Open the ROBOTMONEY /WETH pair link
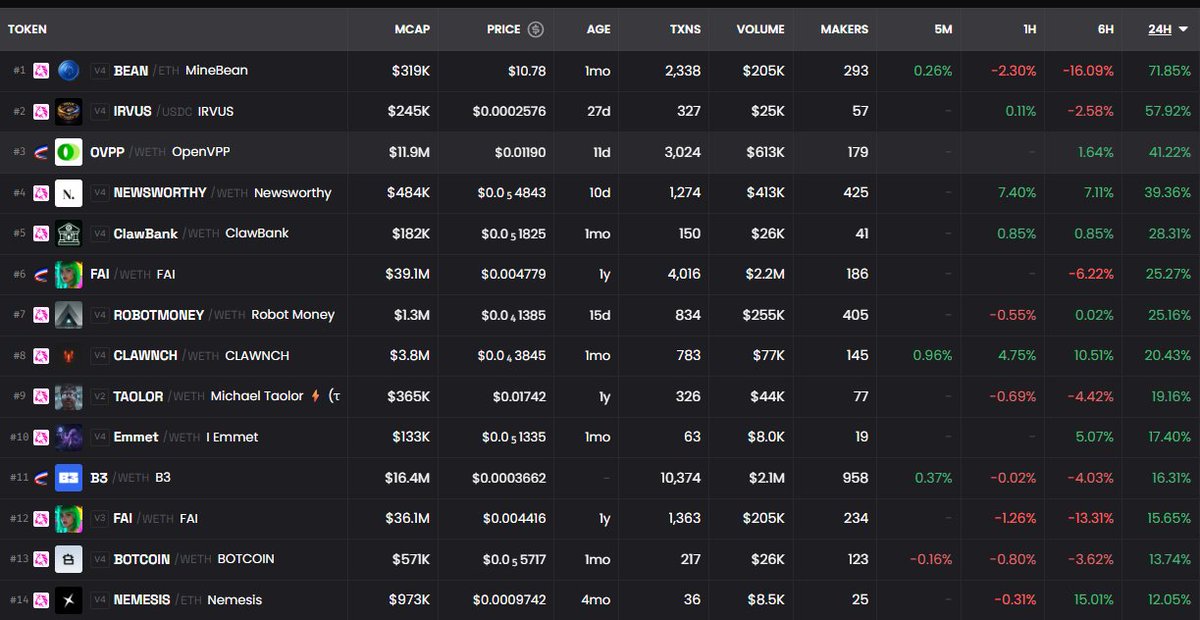1200x620 pixels. click(179, 315)
